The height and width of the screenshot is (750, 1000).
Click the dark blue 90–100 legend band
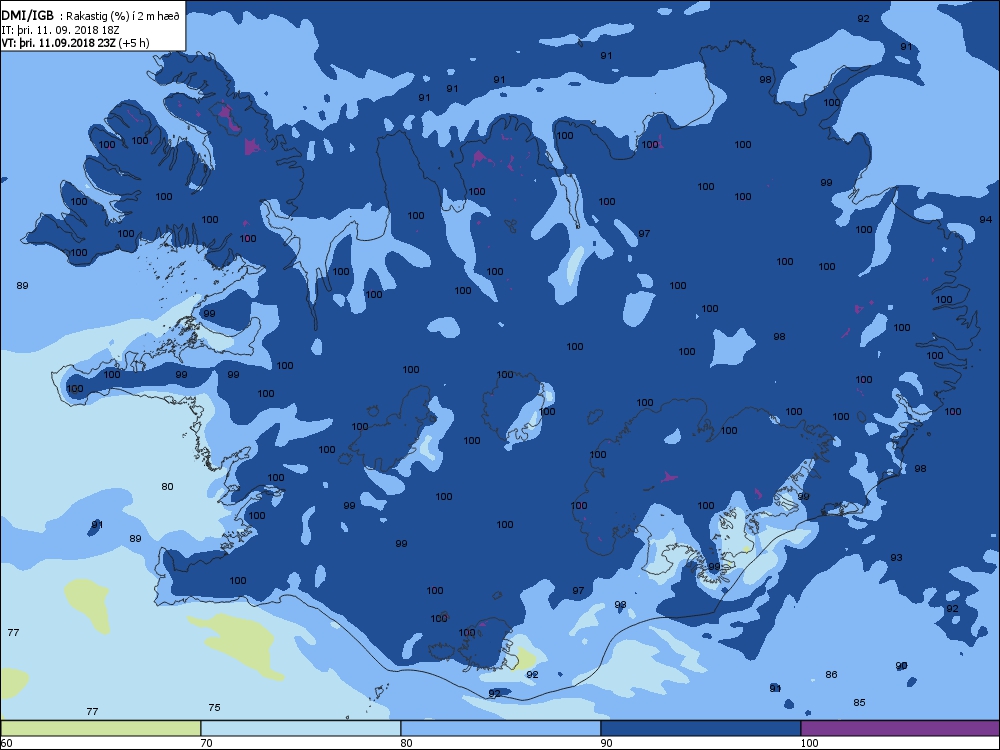tap(700, 728)
